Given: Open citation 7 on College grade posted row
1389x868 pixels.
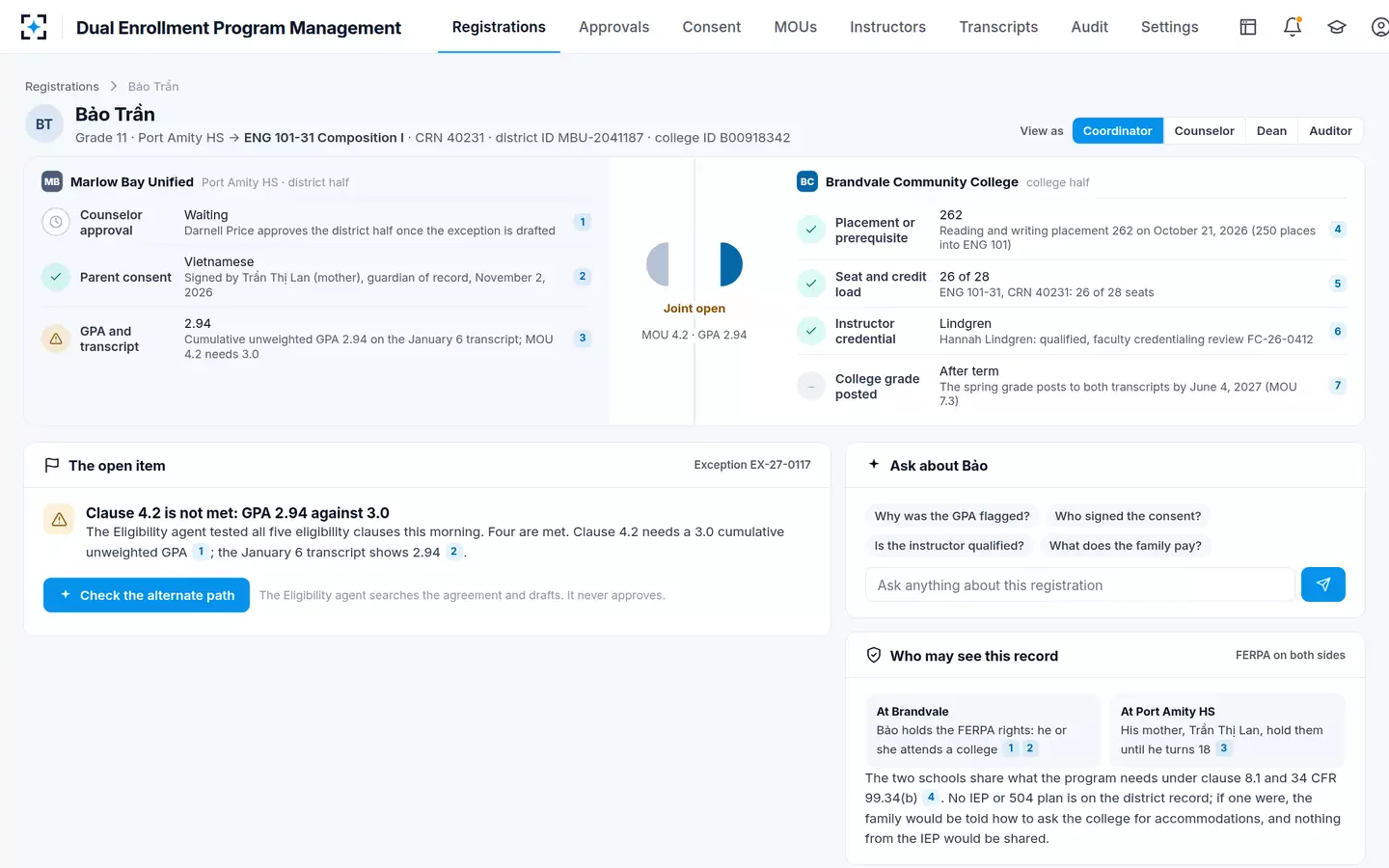Looking at the screenshot, I should coord(1337,386).
